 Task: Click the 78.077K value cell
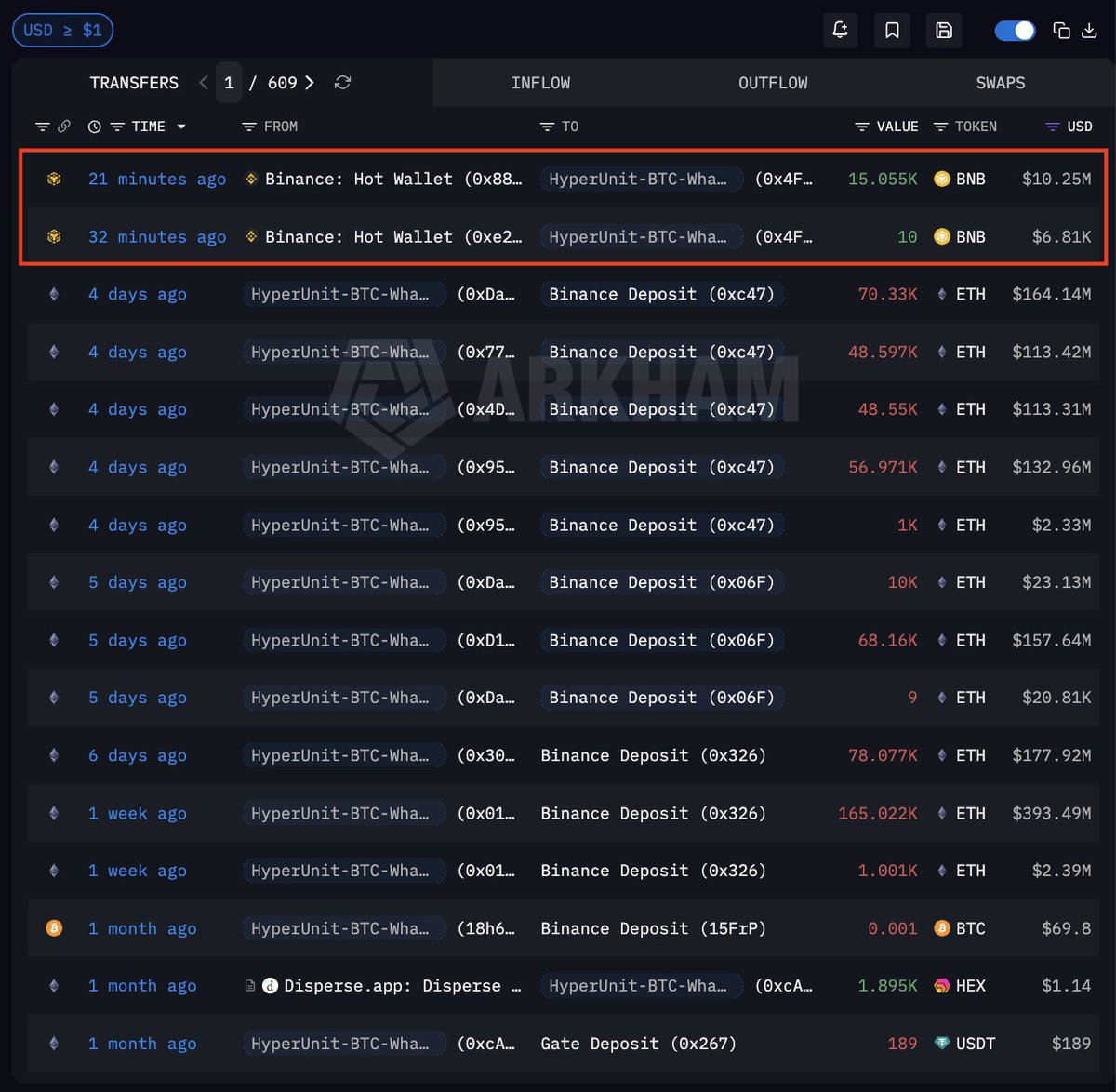[x=883, y=755]
